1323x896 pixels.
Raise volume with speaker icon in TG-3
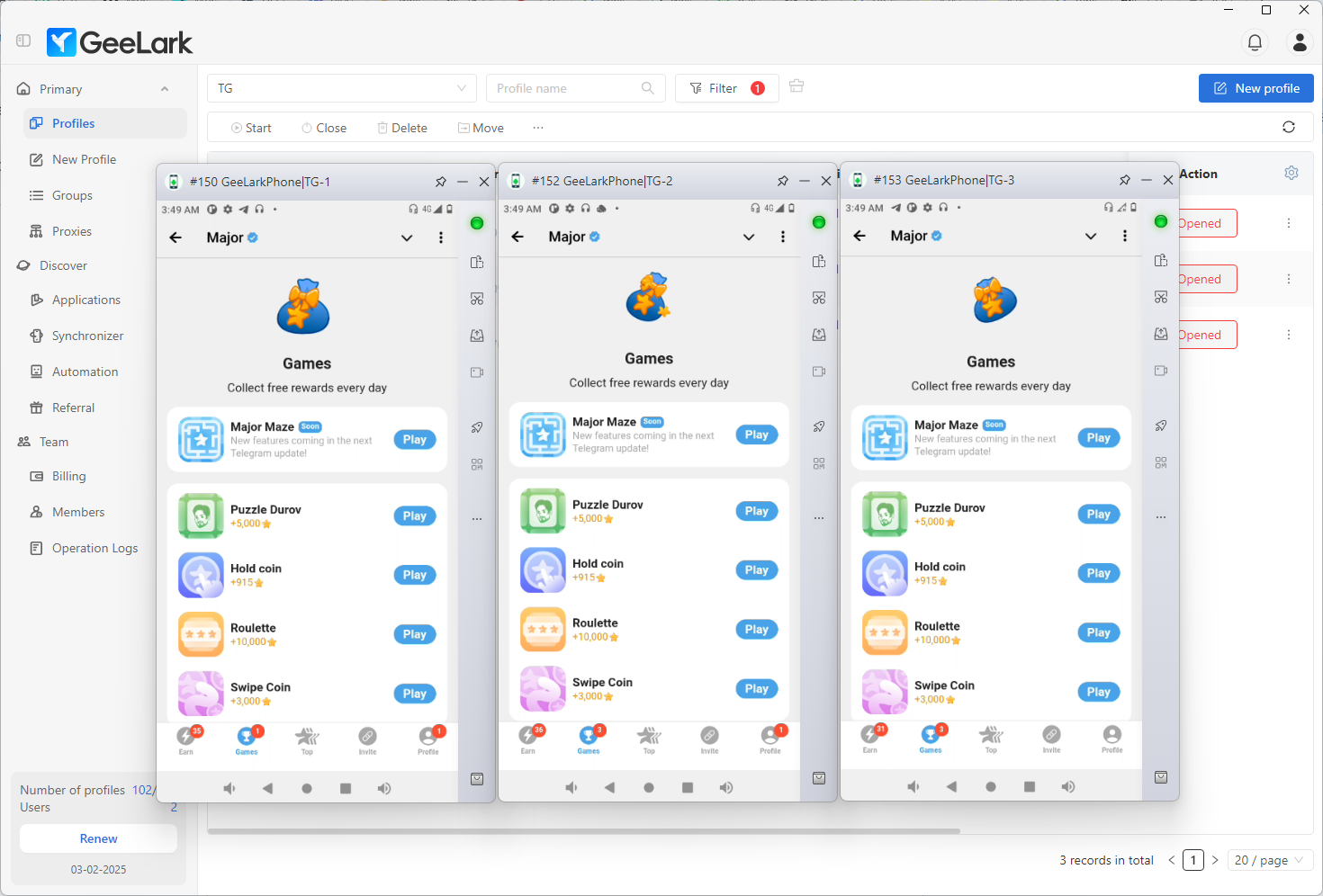click(x=1068, y=786)
